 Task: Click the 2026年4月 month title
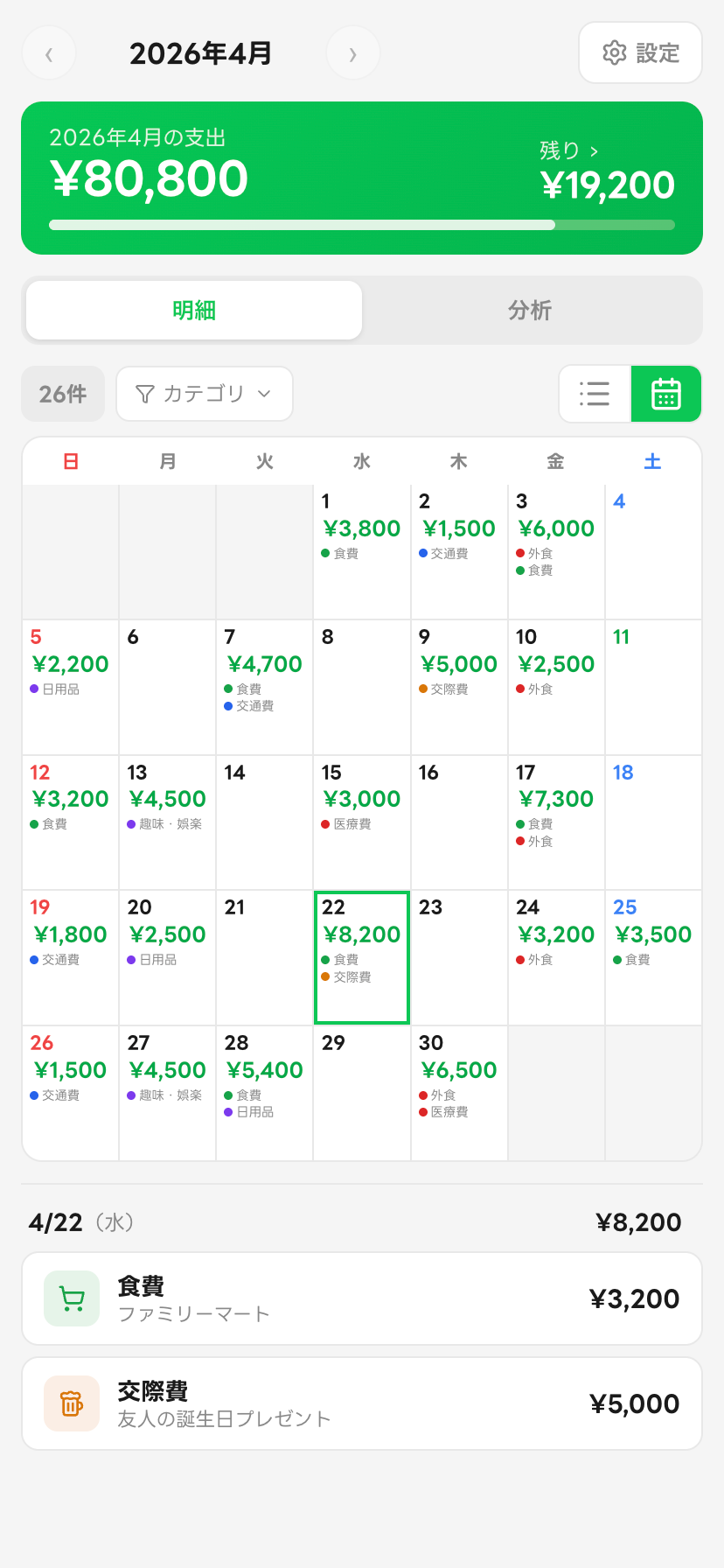pyautogui.click(x=201, y=53)
